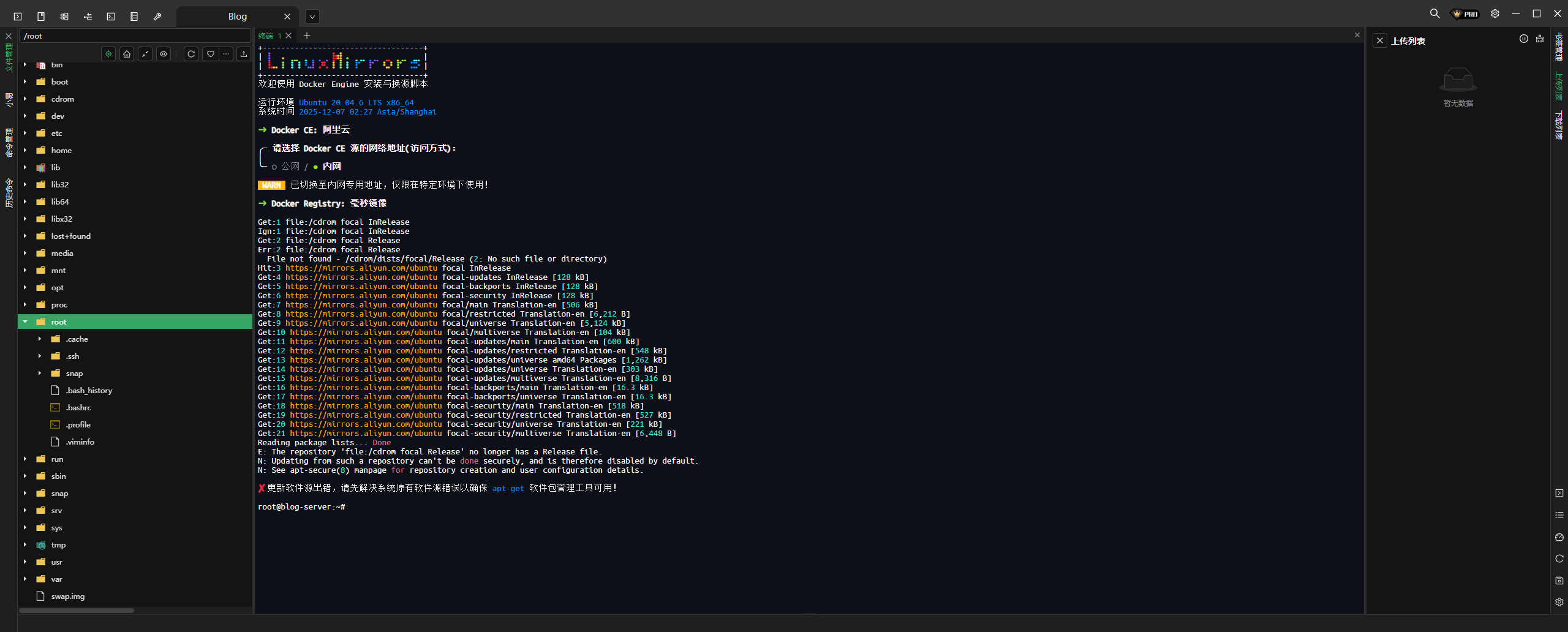Image resolution: width=1568 pixels, height=632 pixels.
Task: Open the .bashrc file in tree
Action: 78,407
